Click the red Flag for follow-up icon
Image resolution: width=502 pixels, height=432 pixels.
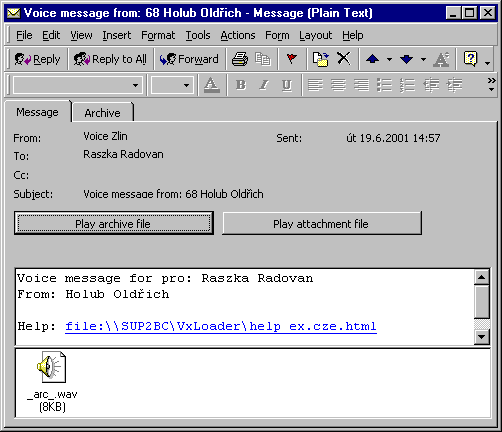(292, 59)
